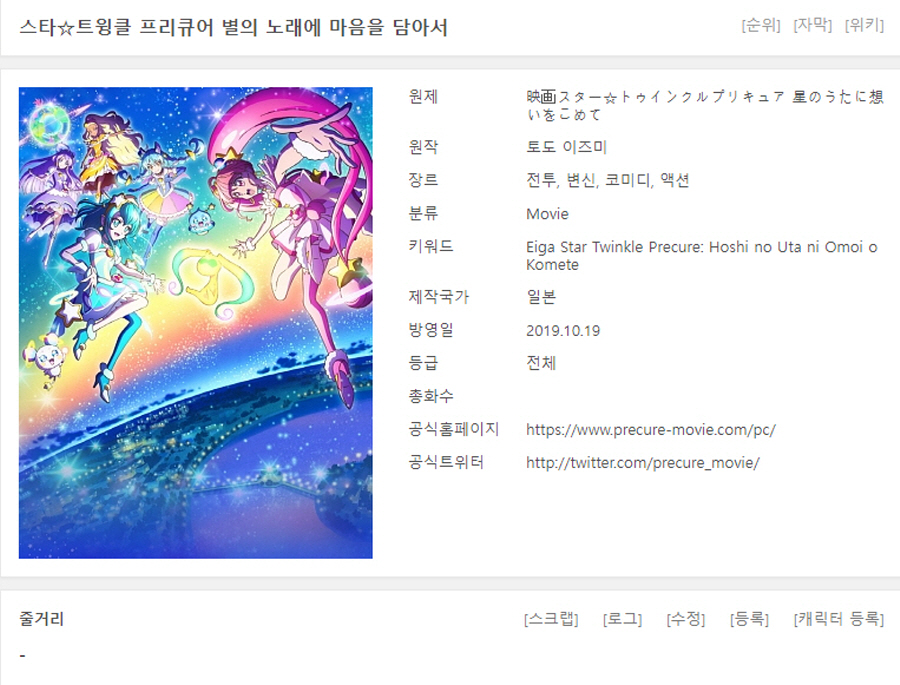Click the Star Twinkle Precure poster image
Viewport: 900px width, 685px height.
[196, 323]
